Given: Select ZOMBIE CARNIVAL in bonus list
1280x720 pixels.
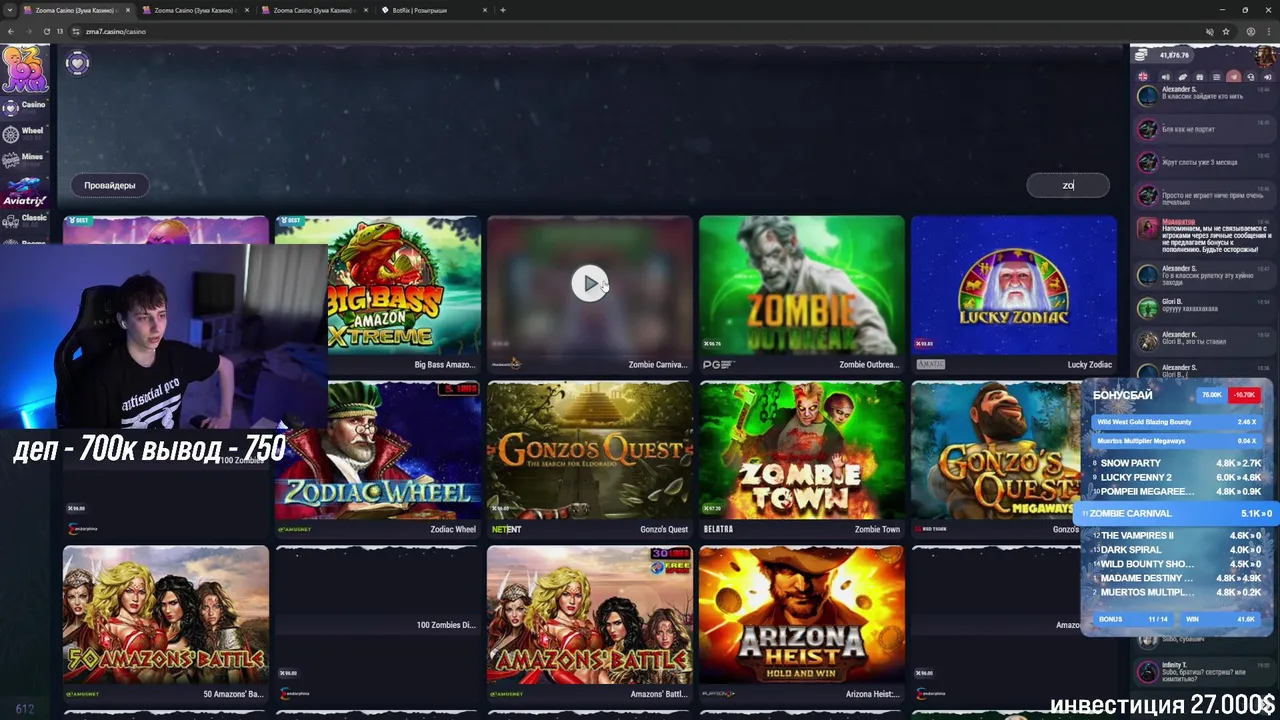Looking at the screenshot, I should (1178, 513).
